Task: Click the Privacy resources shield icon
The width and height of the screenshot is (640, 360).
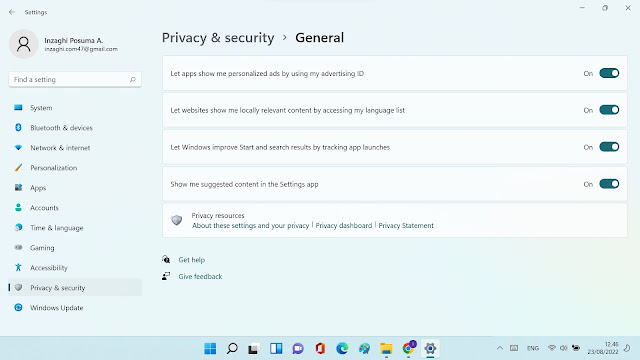Action: pos(177,220)
